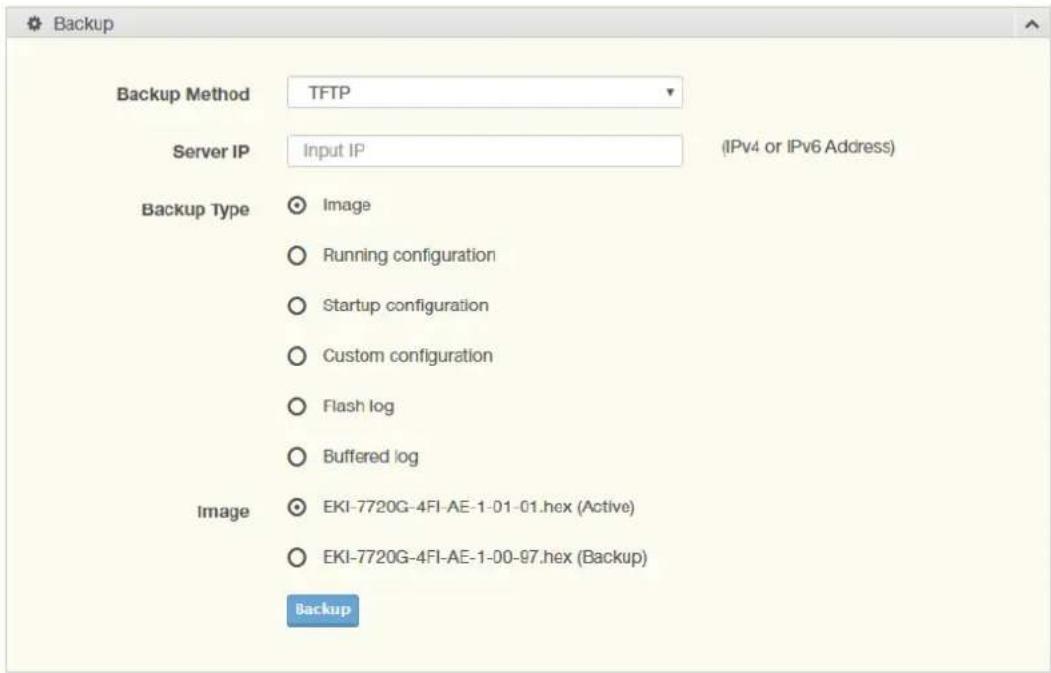This screenshot has height=673, width=1051.
Task: Click the Backup Type label
Action: pos(196,210)
